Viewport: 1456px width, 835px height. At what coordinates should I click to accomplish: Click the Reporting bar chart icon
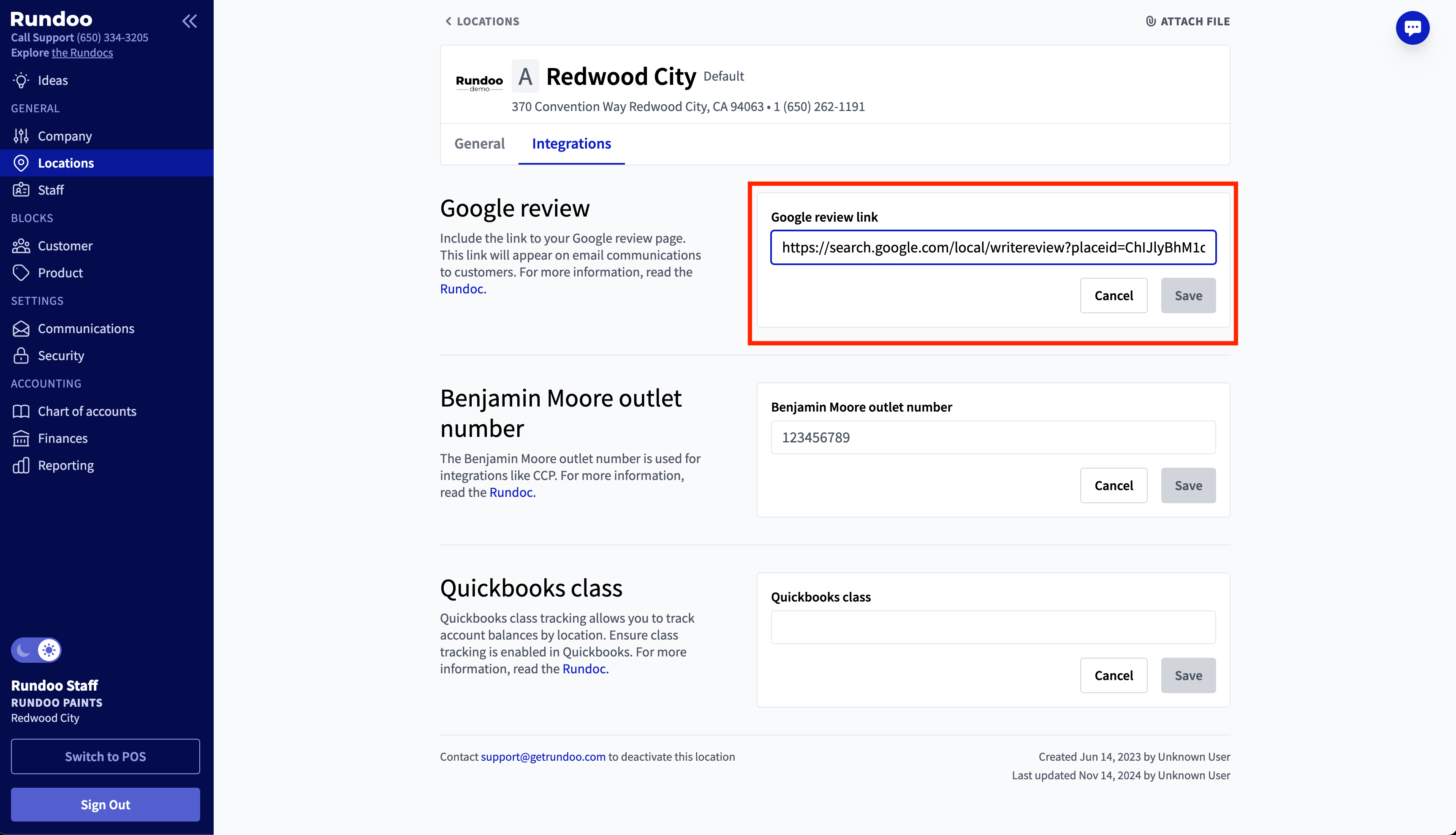click(x=21, y=465)
